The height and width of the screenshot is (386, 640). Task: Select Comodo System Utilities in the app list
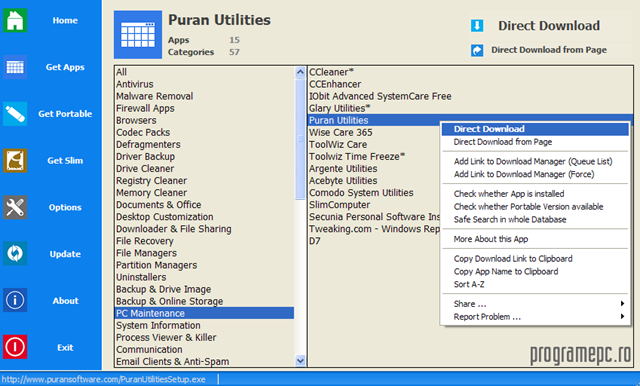click(x=373, y=193)
